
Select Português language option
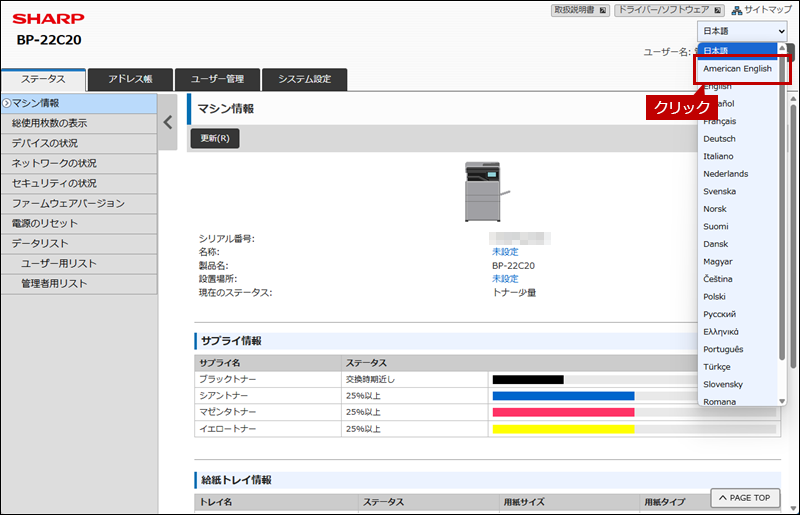tap(737, 349)
